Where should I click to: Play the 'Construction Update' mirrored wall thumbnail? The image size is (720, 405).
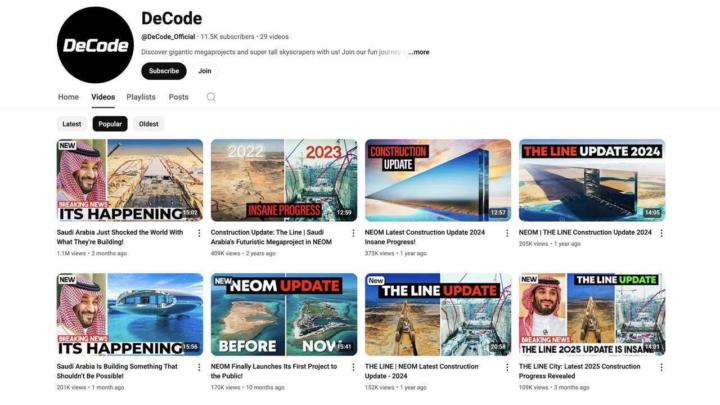tap(438, 180)
